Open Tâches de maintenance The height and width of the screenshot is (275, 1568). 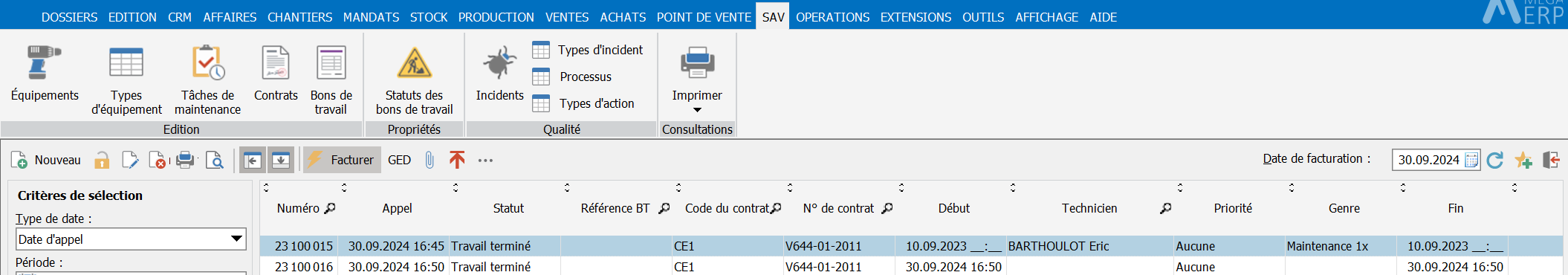point(207,62)
